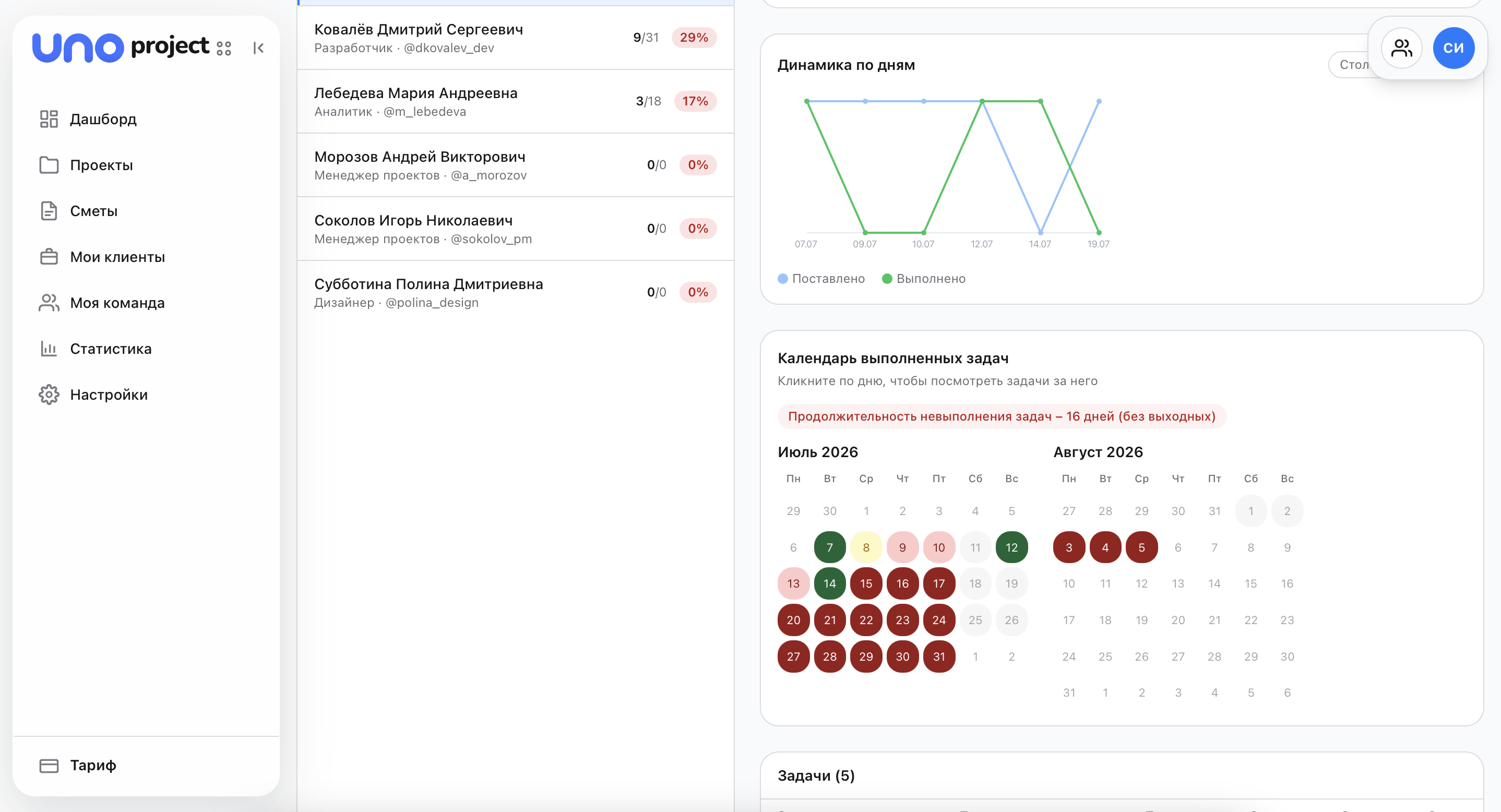The image size is (1501, 812).
Task: Click the chart data point at 12.07
Action: click(x=982, y=101)
